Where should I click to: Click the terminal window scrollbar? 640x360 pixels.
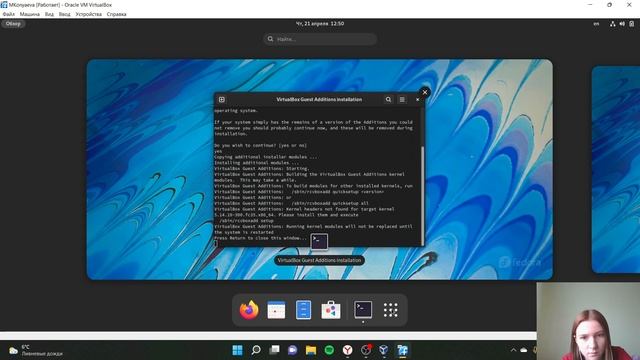(x=422, y=195)
